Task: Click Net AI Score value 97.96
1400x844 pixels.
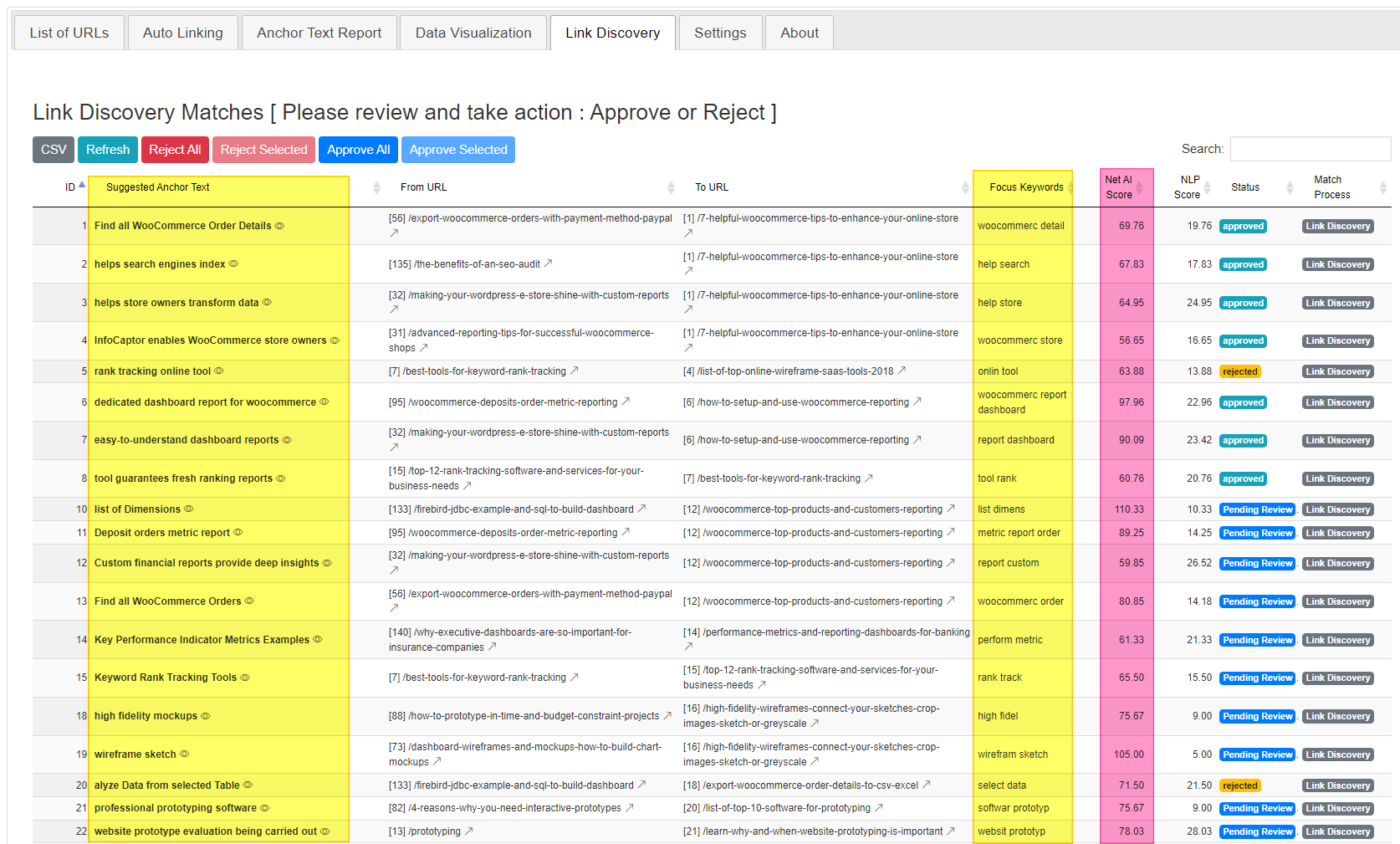Action: click(x=1132, y=402)
